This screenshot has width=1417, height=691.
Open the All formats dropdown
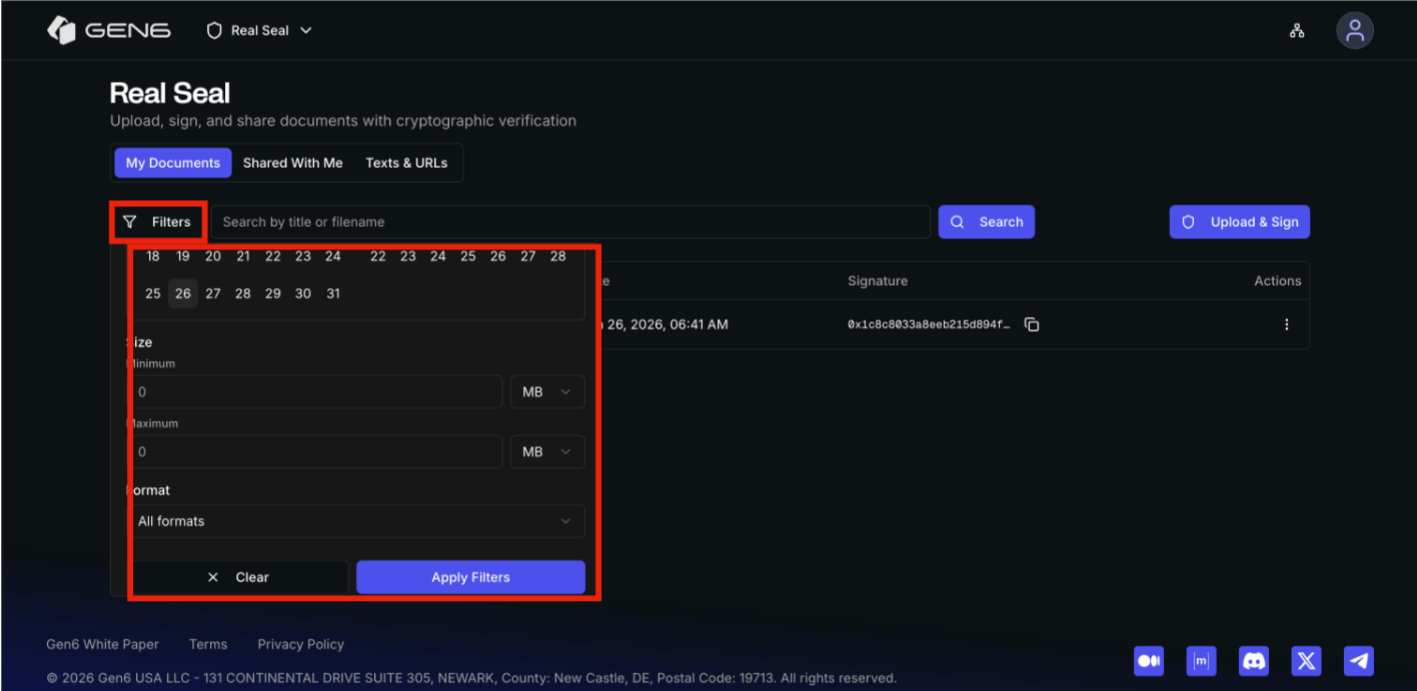356,521
